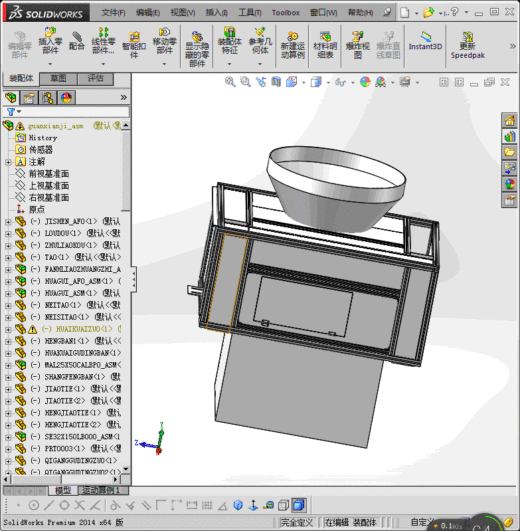Open the Smart Fasteners (智能扣件) tool
Image resolution: width=520 pixels, height=531 pixels.
pyautogui.click(x=134, y=44)
